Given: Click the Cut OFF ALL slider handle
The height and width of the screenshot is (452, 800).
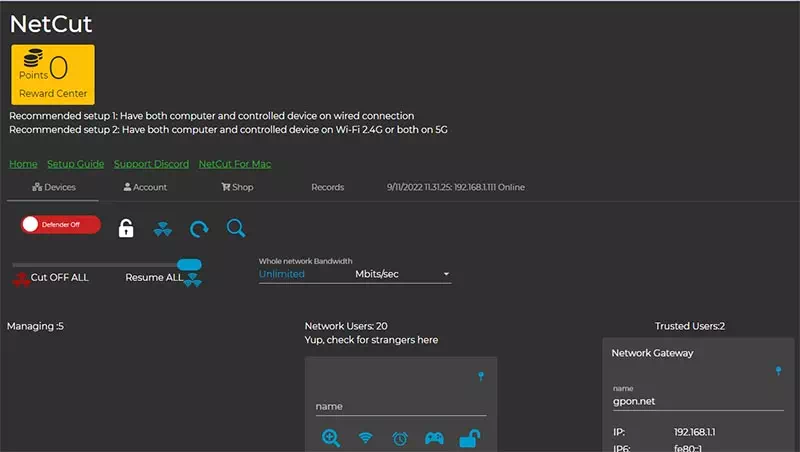Looking at the screenshot, I should point(189,264).
